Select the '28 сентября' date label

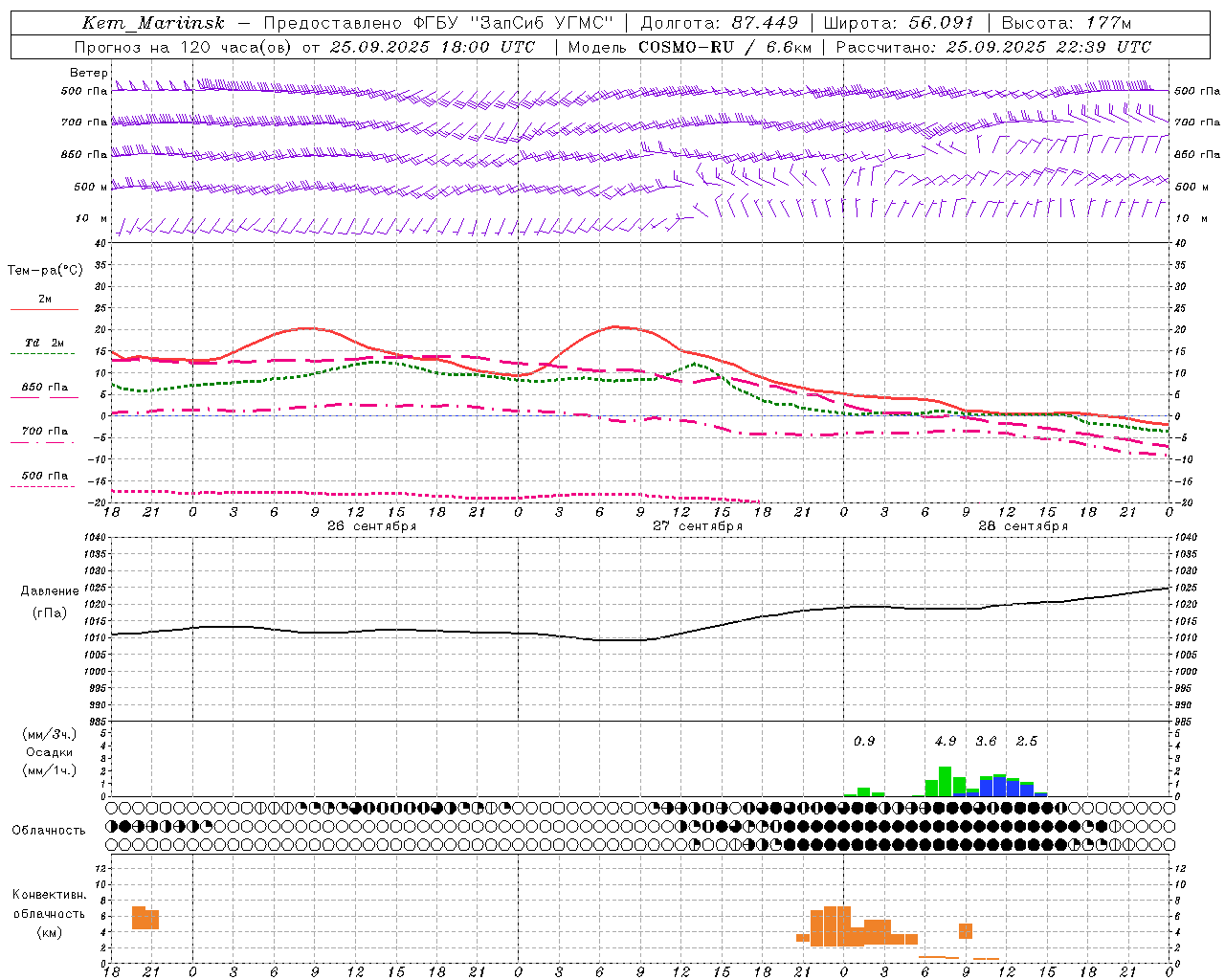(1023, 526)
